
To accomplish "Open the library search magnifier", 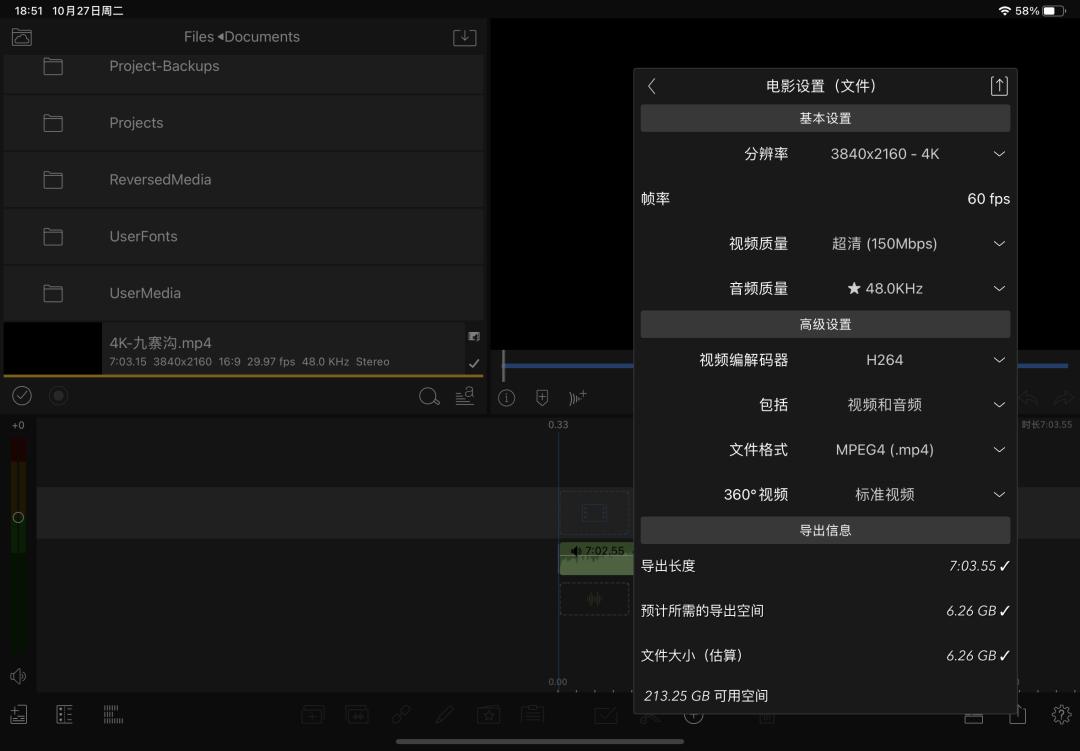I will 429,396.
